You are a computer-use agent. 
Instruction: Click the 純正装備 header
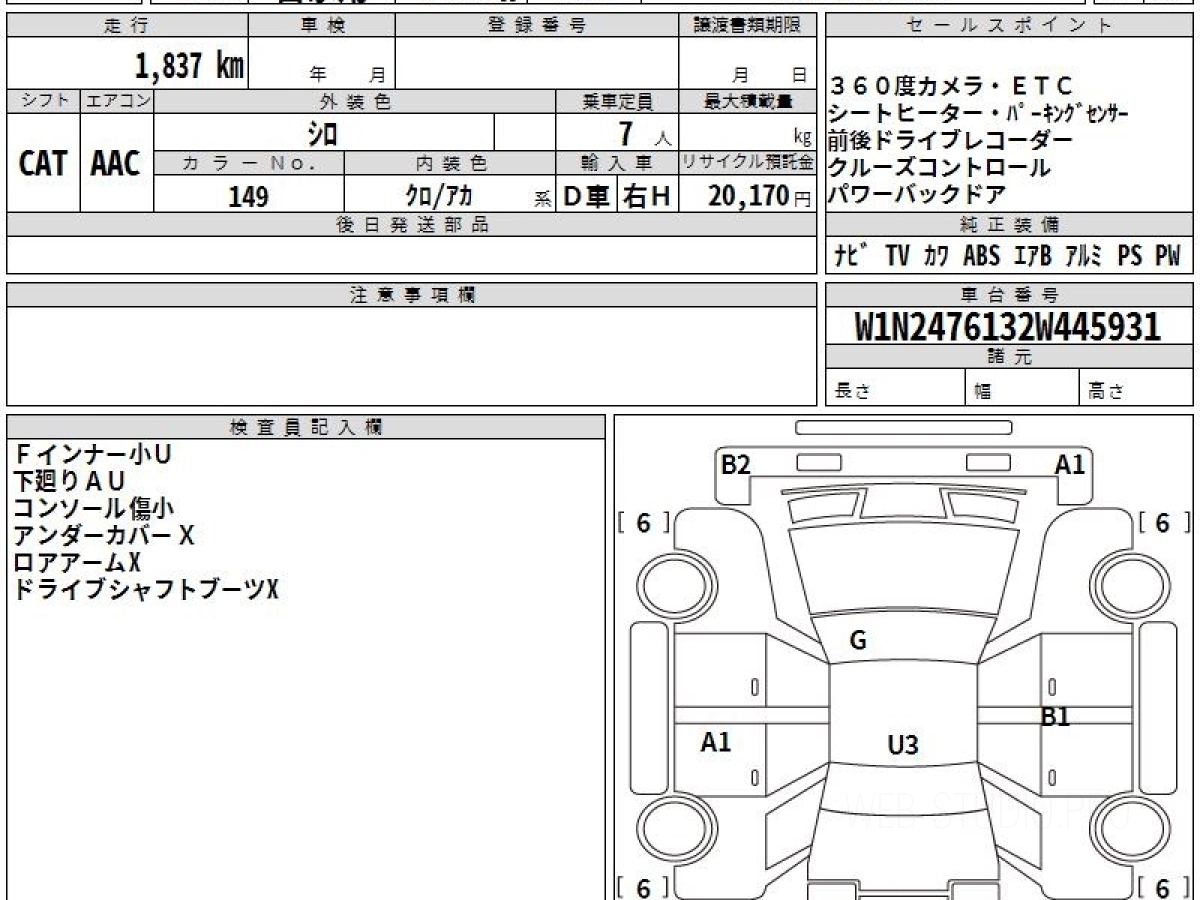click(1009, 225)
